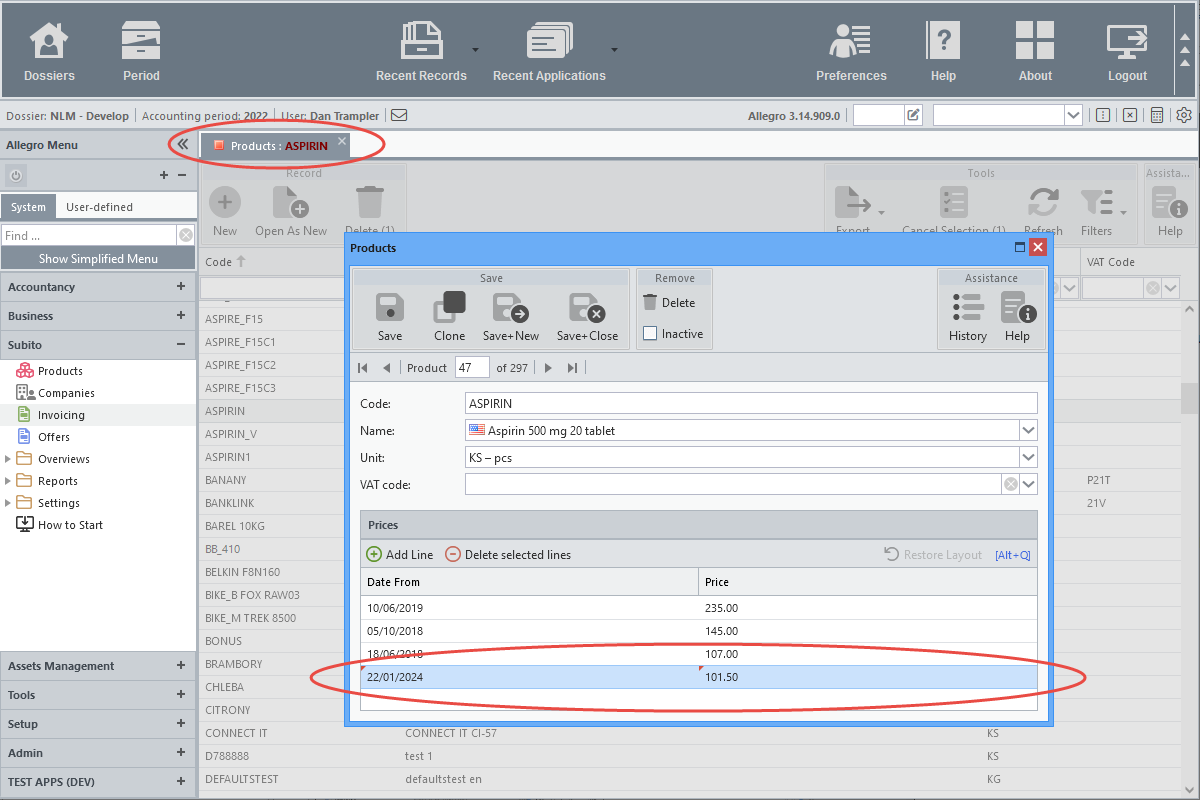Open the settings gear in status bar
Image resolution: width=1200 pixels, height=800 pixels.
(x=1184, y=115)
